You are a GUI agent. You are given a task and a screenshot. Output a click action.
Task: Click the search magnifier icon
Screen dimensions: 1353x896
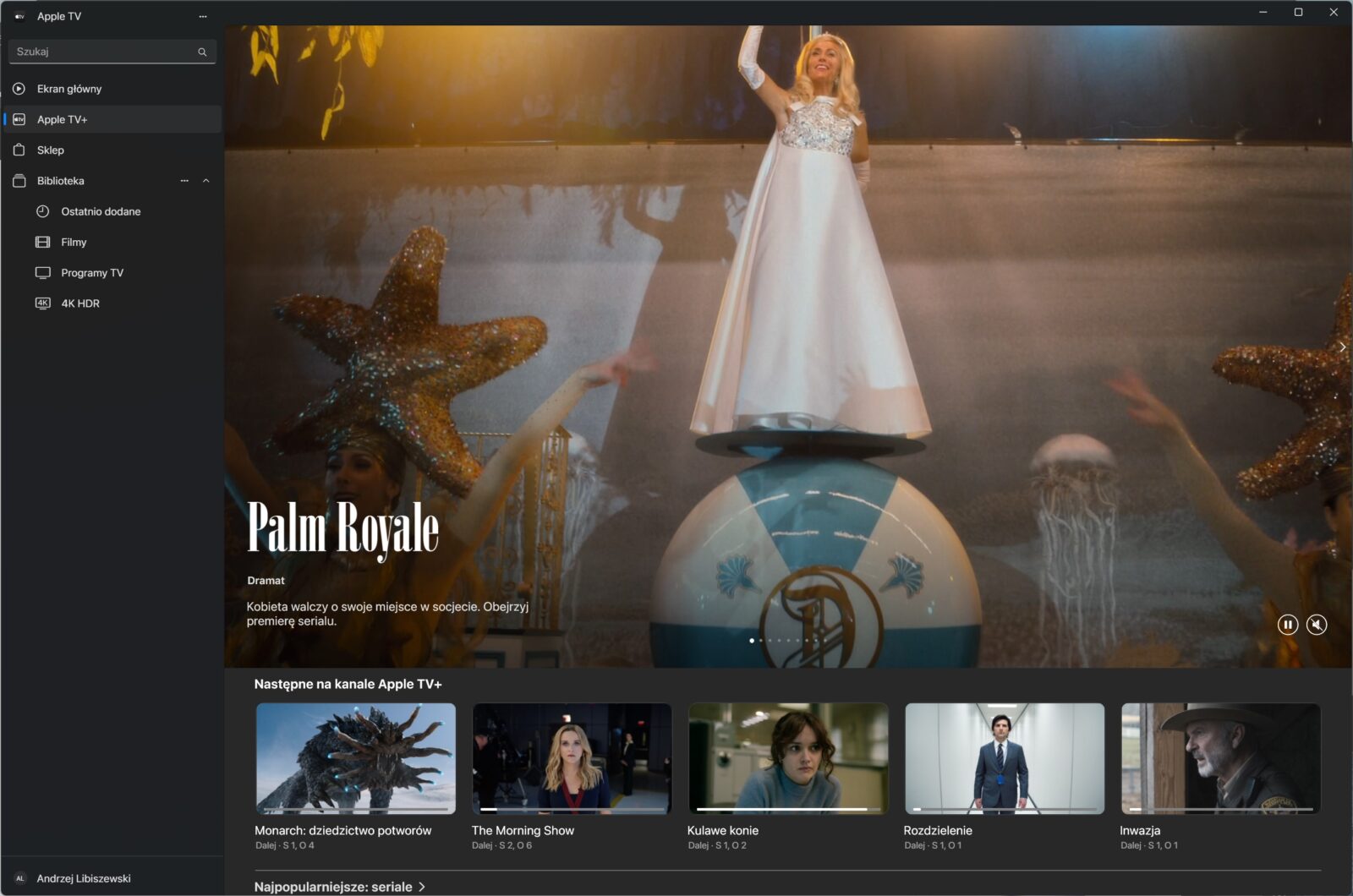click(x=202, y=52)
